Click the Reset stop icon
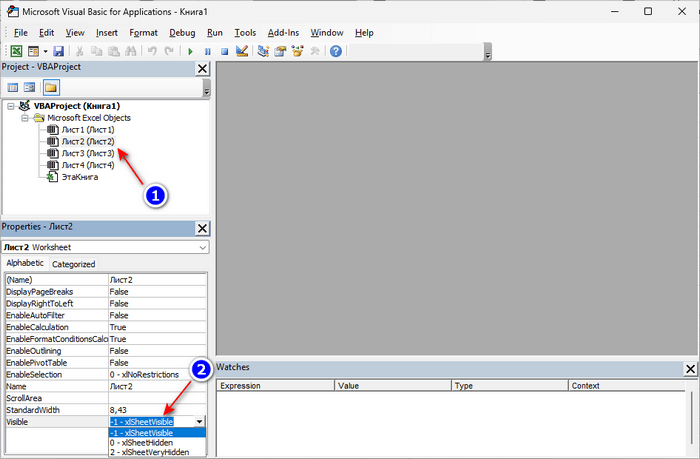Screen dimensions: 700x459 tap(225, 51)
